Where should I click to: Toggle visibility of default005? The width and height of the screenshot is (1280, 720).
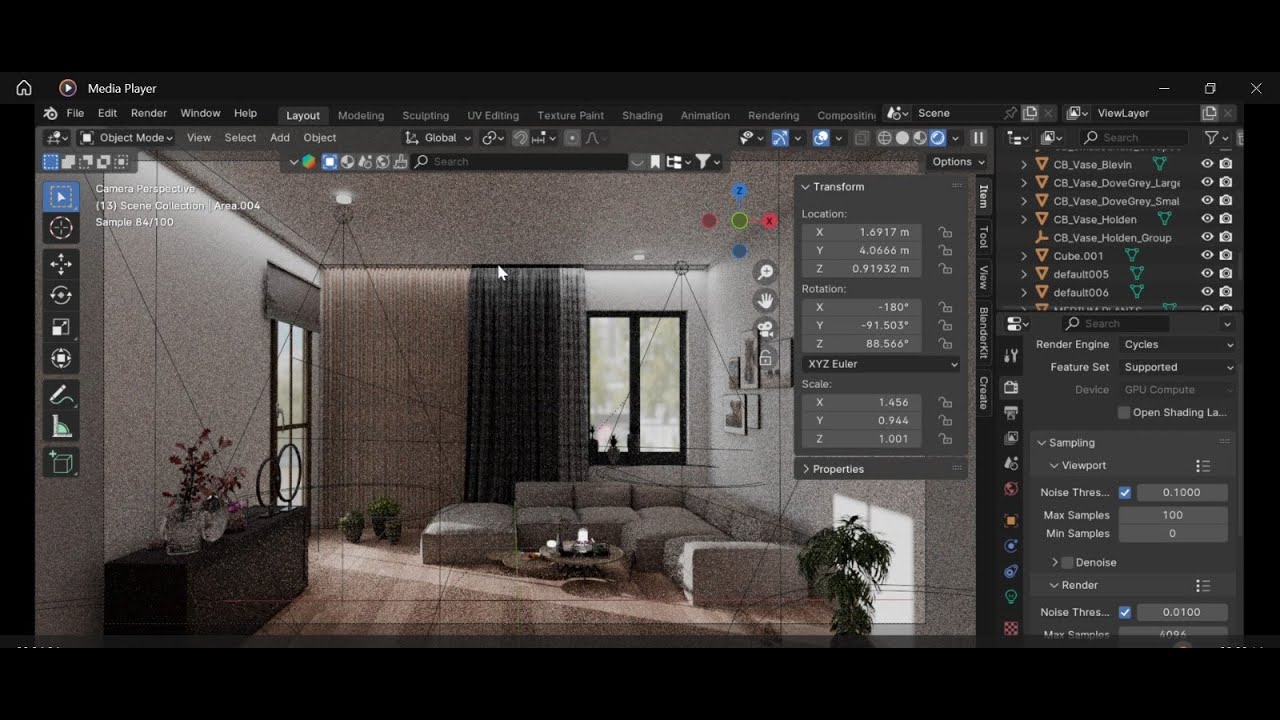coord(1207,274)
